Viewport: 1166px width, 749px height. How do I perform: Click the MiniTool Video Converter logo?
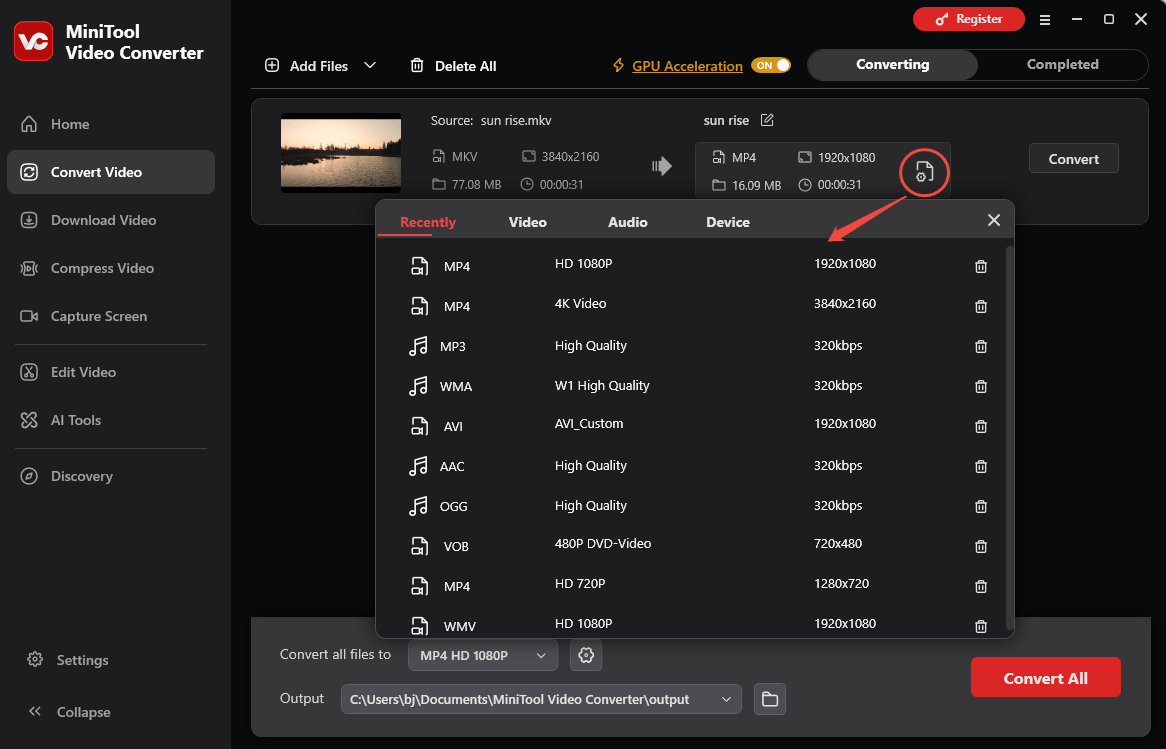click(33, 42)
